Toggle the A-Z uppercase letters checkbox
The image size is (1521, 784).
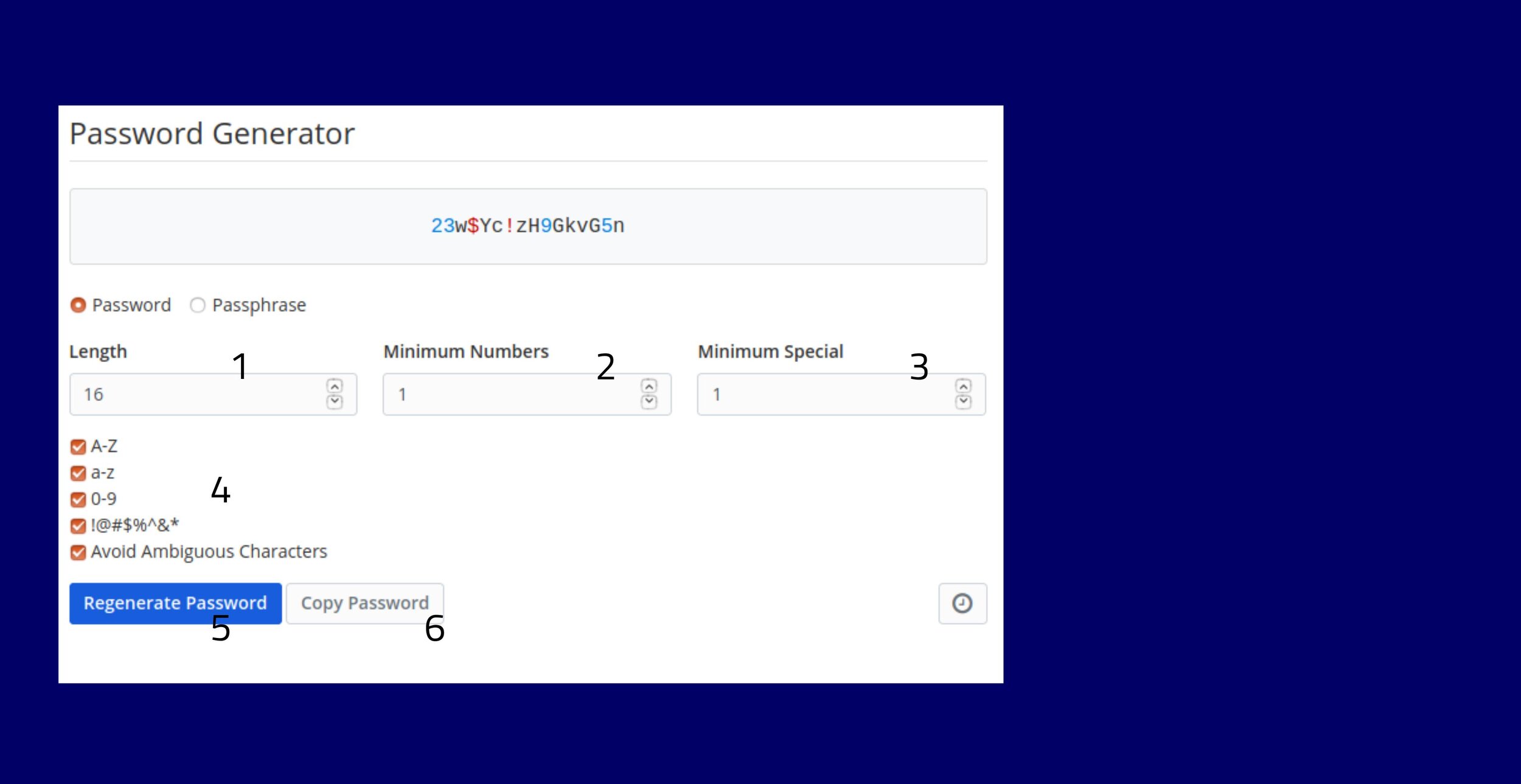pos(78,444)
